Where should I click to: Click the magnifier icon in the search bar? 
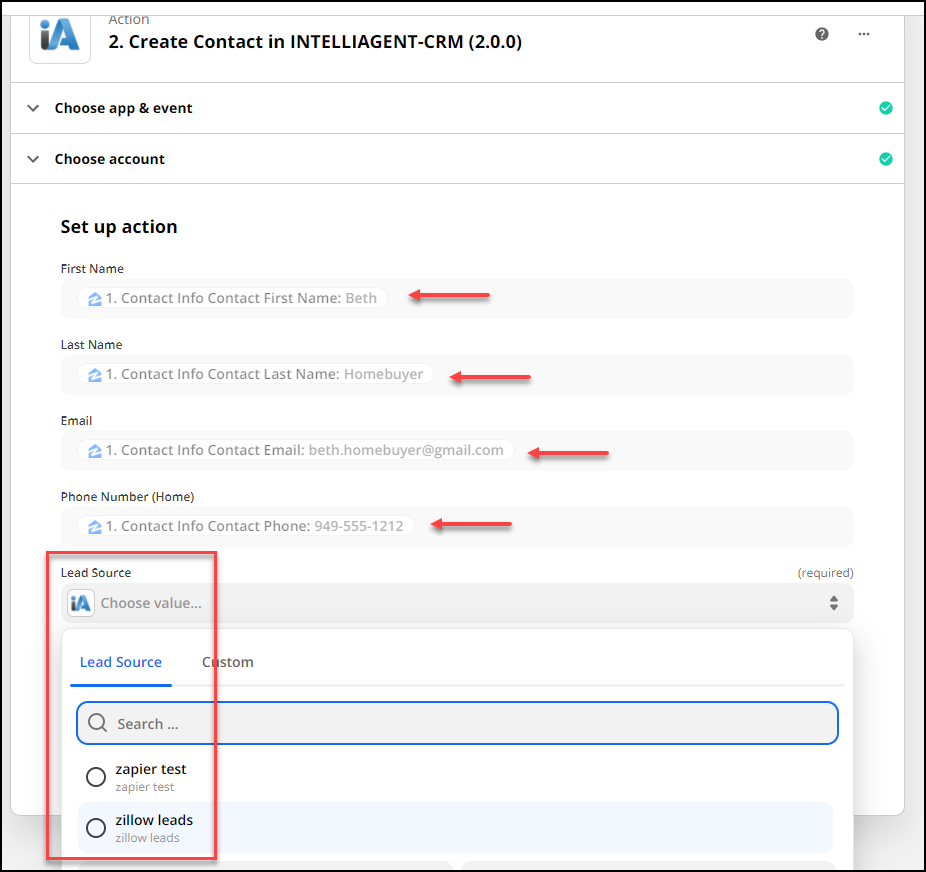pos(97,722)
